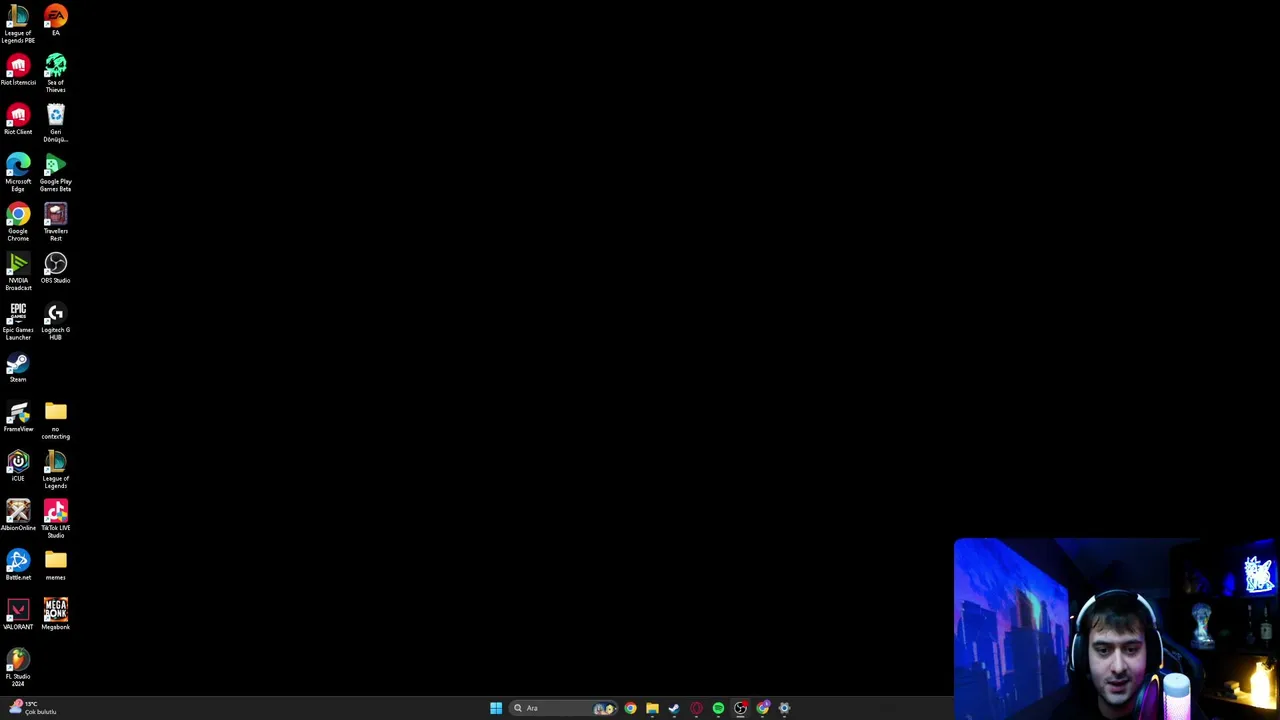
Task: Open the FrameView desktop icon
Action: (18, 417)
